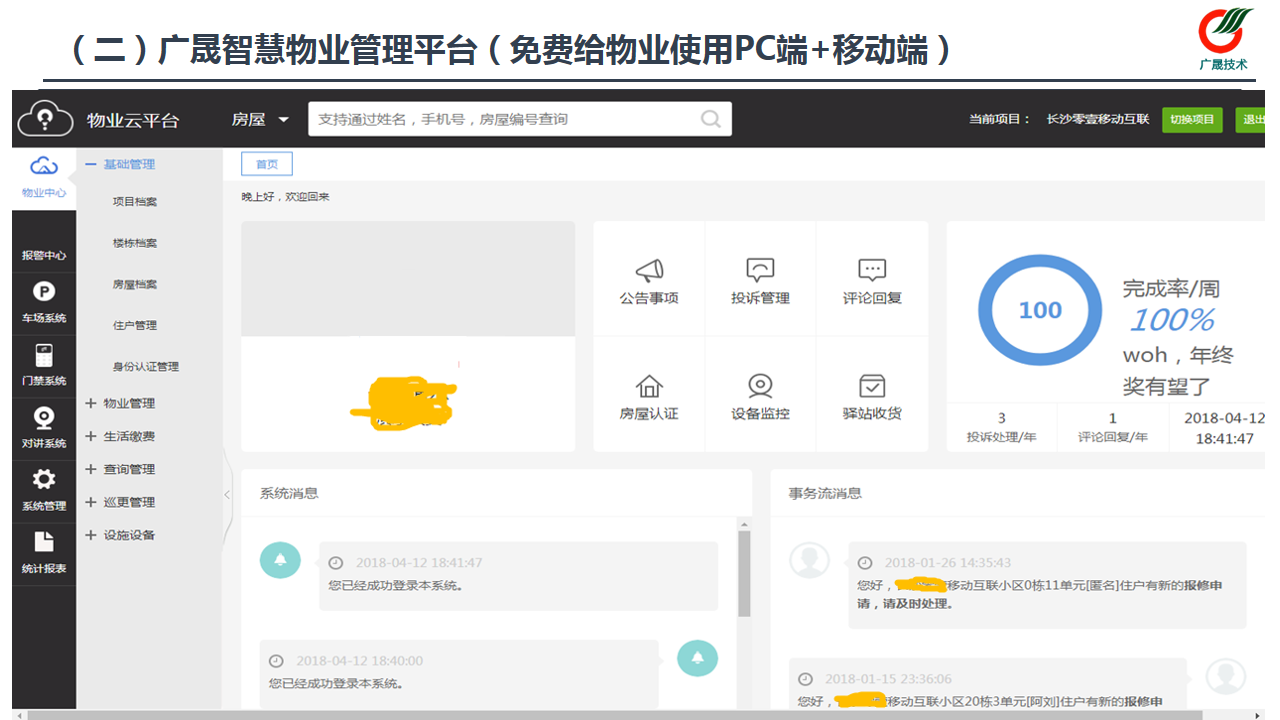Open 设备监控 camera icon
Screen dimensions: 1280x720
click(760, 387)
